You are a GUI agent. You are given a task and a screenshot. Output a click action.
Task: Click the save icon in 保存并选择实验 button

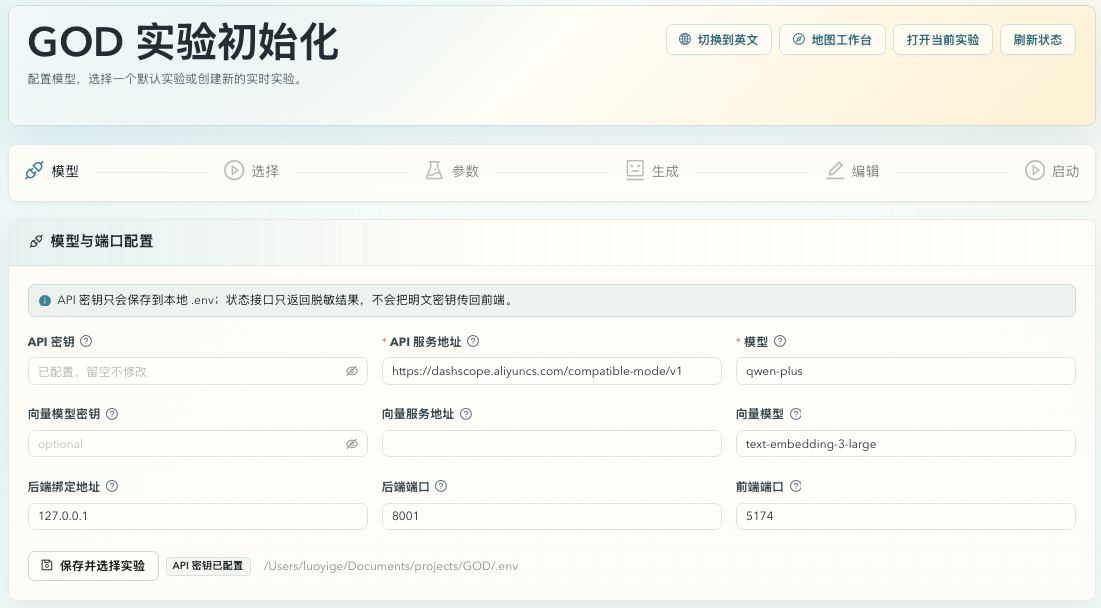[x=47, y=565]
